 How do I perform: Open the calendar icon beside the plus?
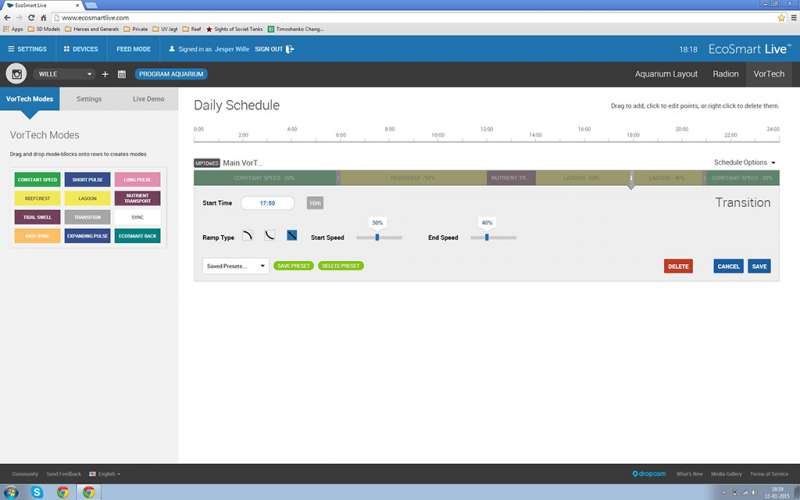121,74
